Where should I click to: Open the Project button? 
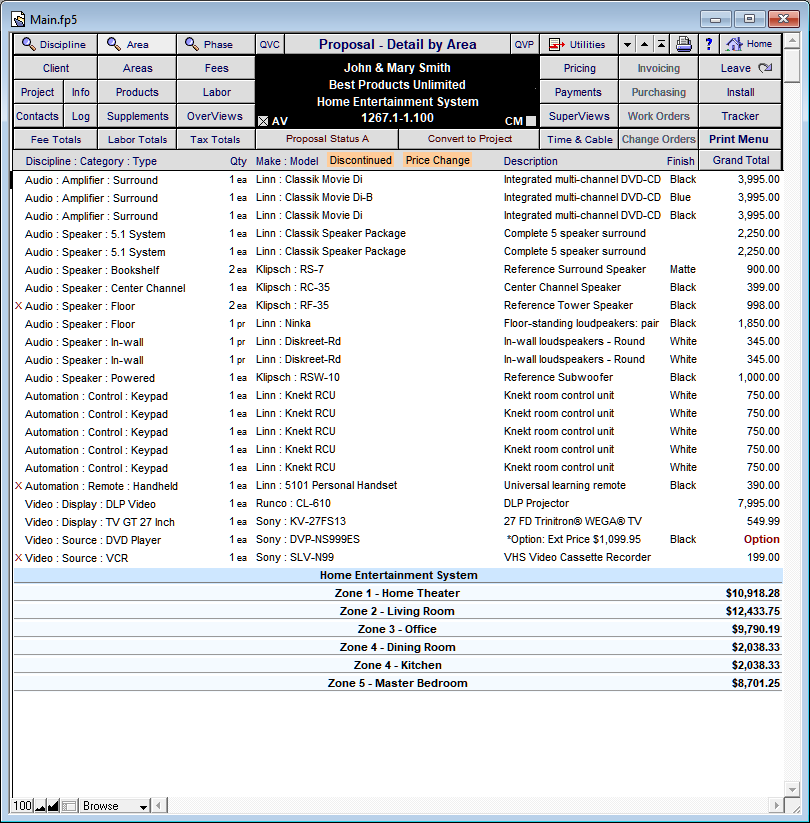[x=37, y=92]
